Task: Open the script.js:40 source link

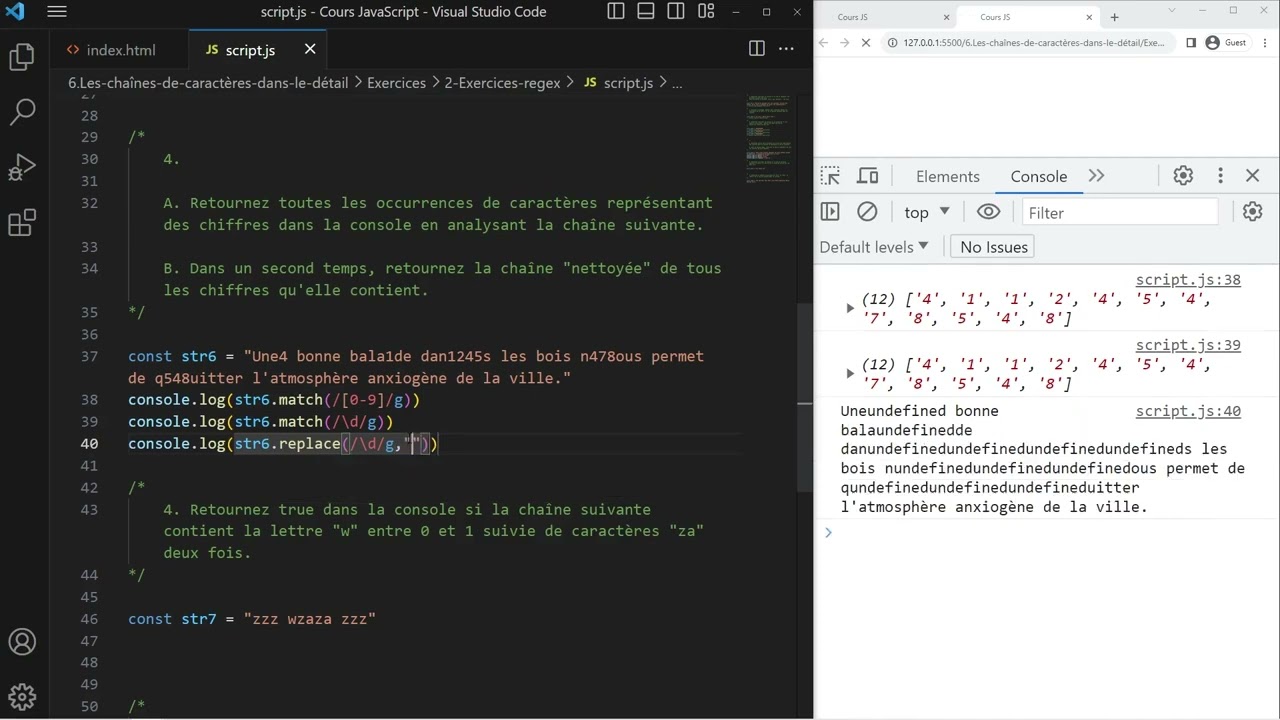Action: (1188, 411)
